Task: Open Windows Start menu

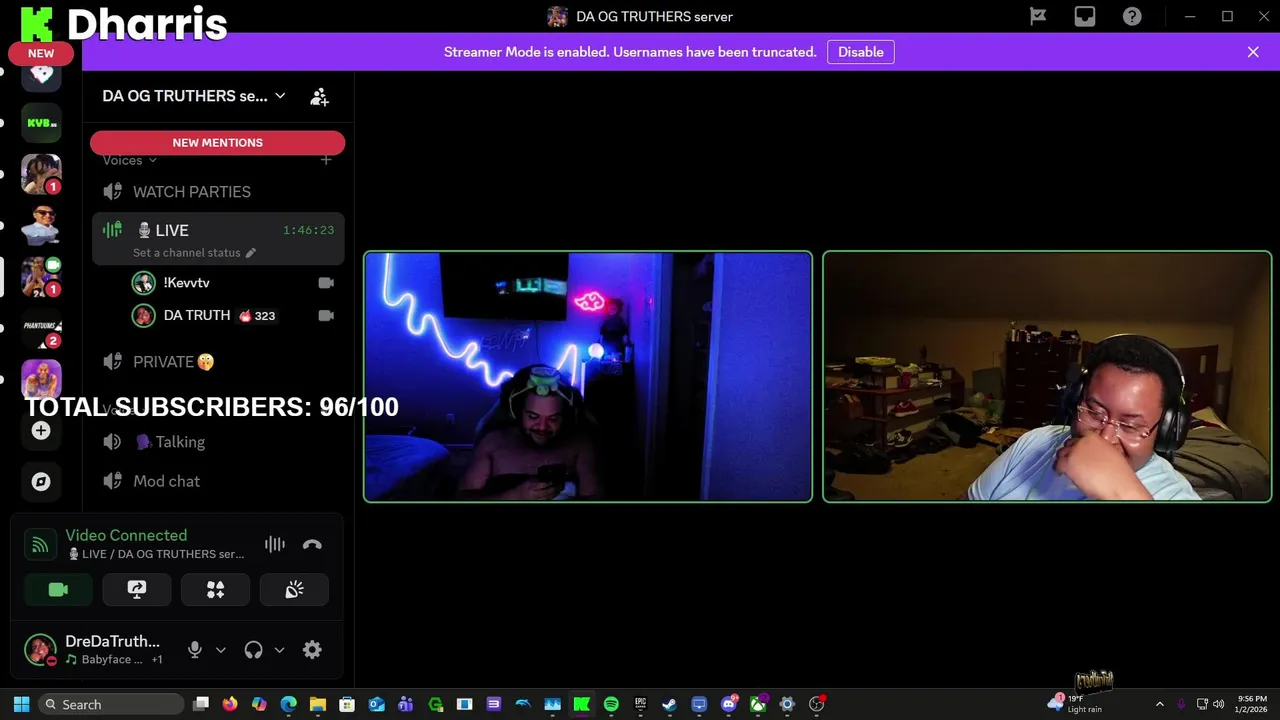Action: (x=21, y=705)
